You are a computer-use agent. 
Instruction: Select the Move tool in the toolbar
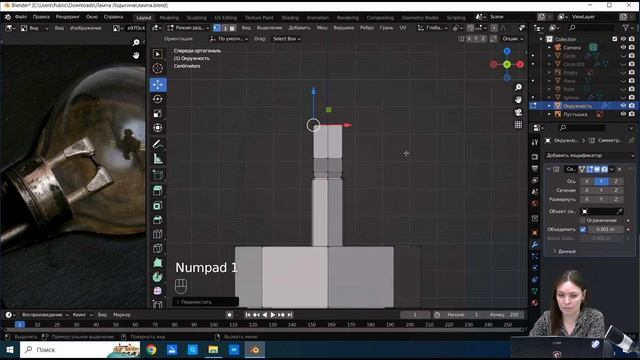[158, 84]
